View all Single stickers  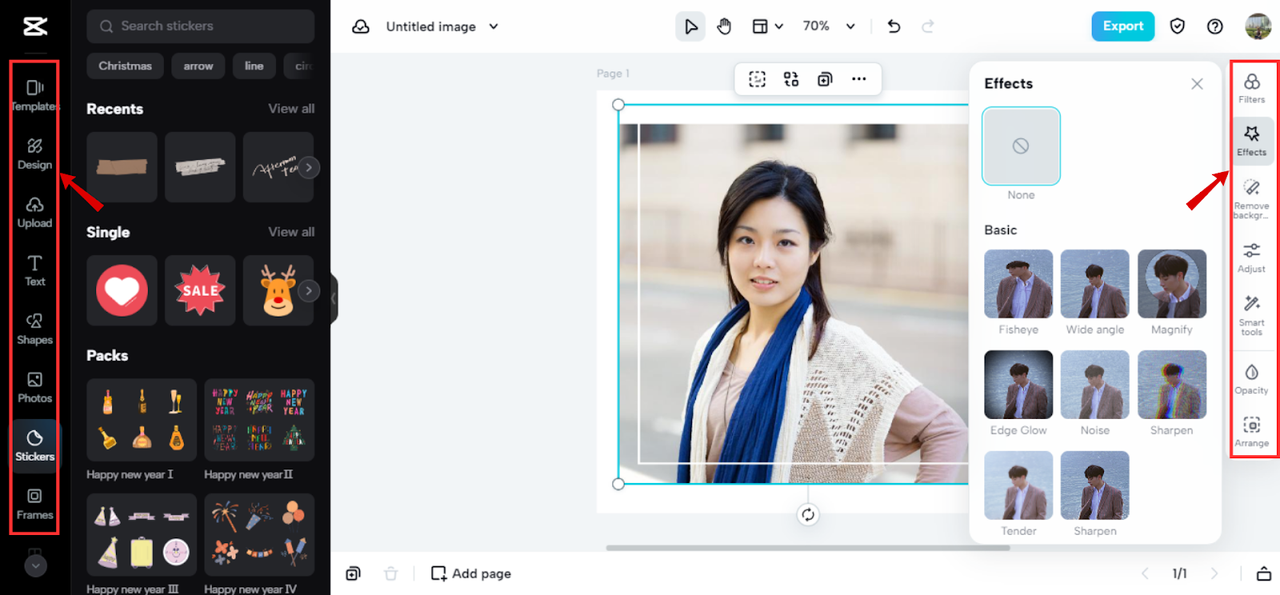(291, 231)
